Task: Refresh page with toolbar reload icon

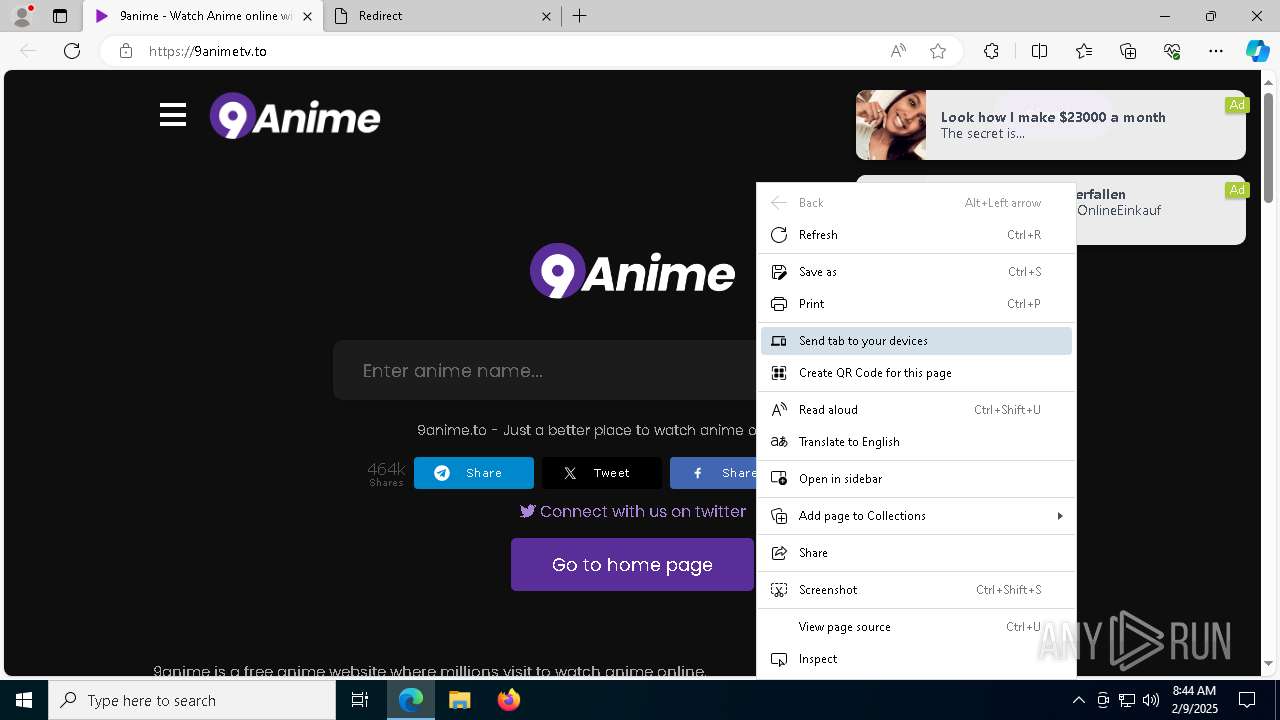Action: point(72,51)
